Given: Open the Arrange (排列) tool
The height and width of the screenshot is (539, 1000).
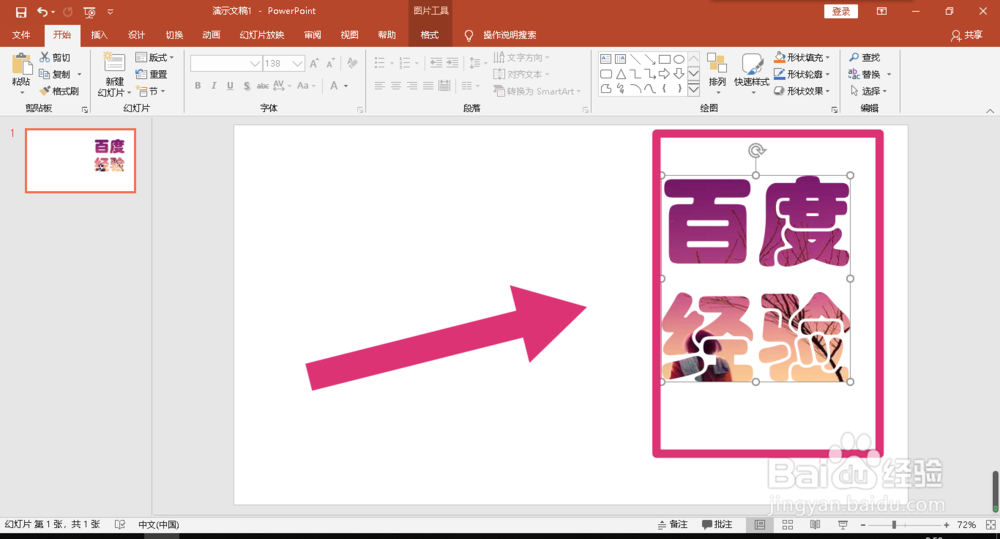Looking at the screenshot, I should (717, 74).
